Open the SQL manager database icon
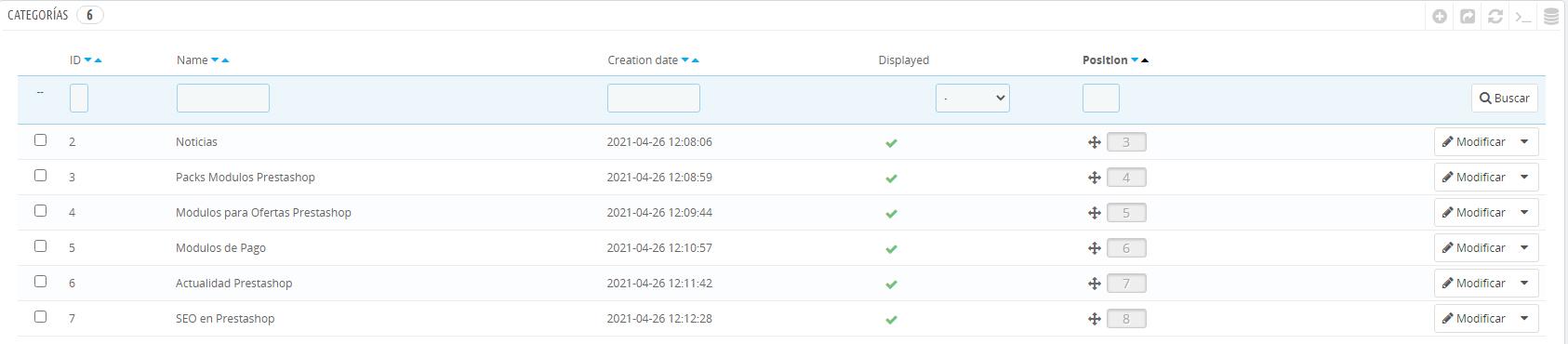1568x344 pixels. (1551, 16)
